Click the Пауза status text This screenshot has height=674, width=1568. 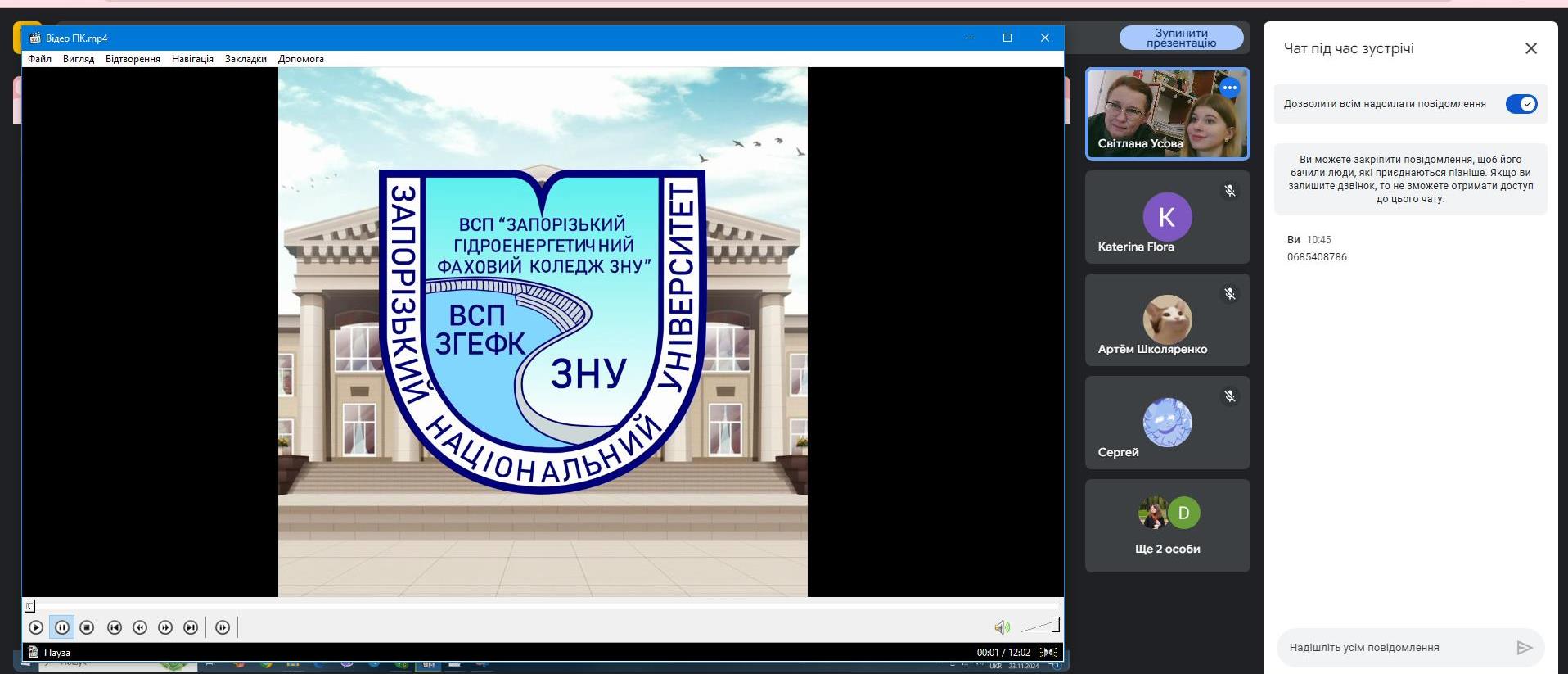tap(57, 653)
